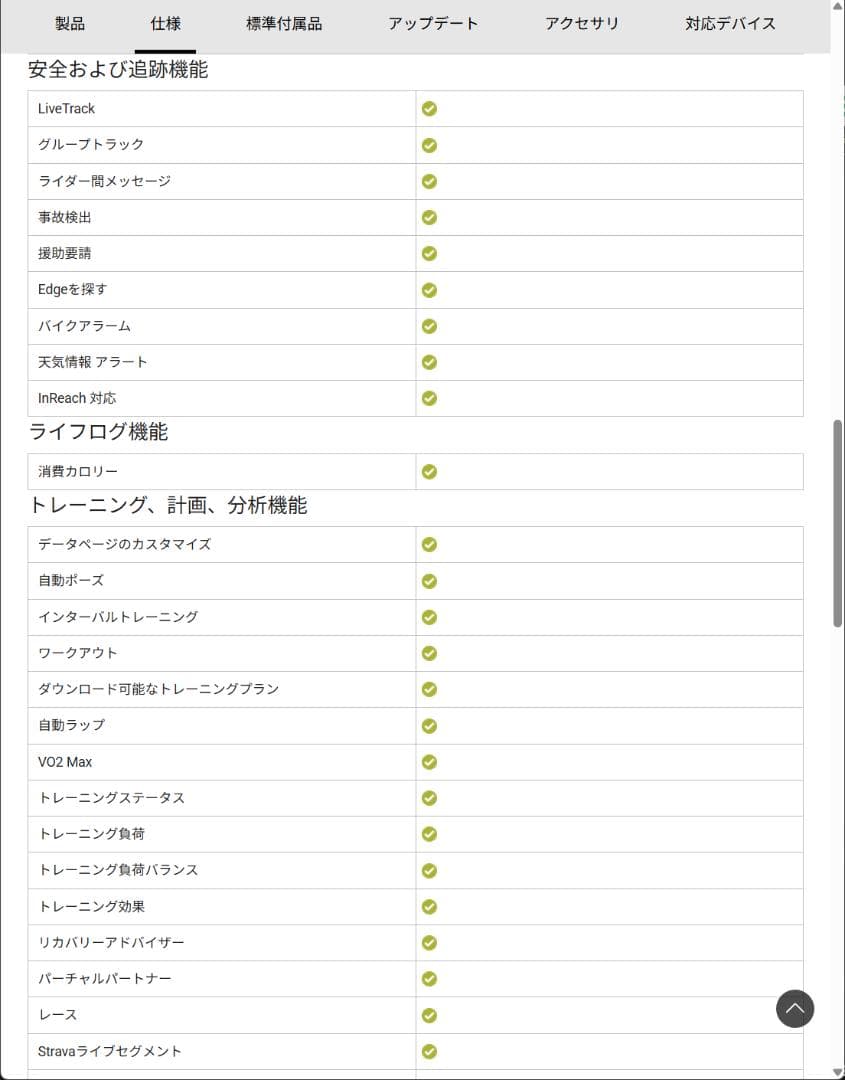Viewport: 845px width, 1080px height.
Task: Open the アップデート section
Action: point(434,24)
